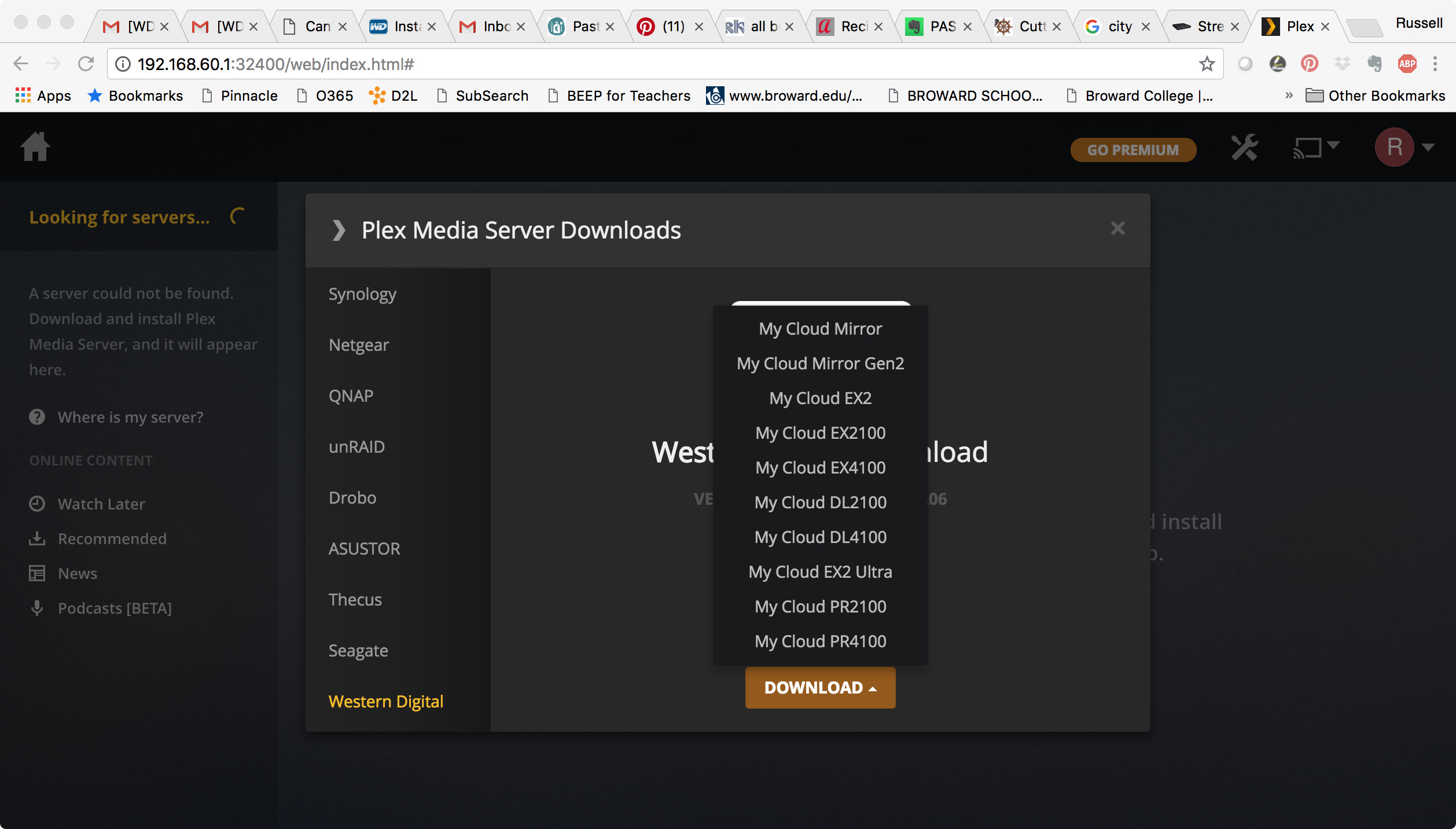The image size is (1456, 829).
Task: Open the settings wrench and screwdriver icon
Action: coord(1244,148)
